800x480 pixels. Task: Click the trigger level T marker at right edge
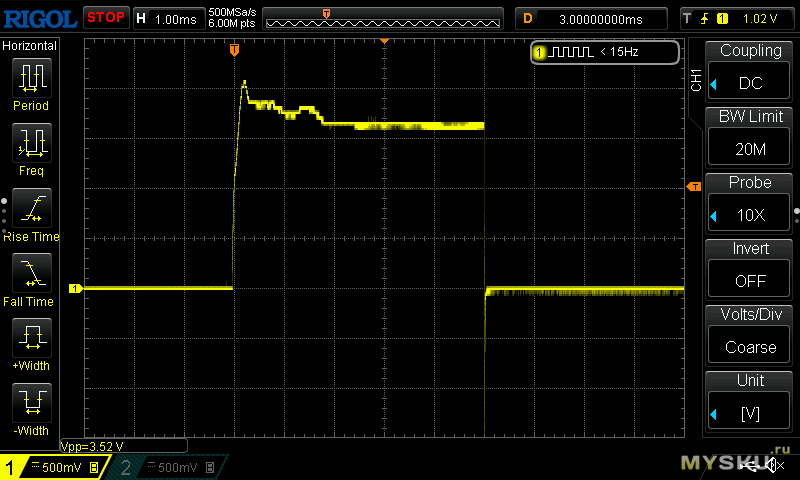[694, 187]
